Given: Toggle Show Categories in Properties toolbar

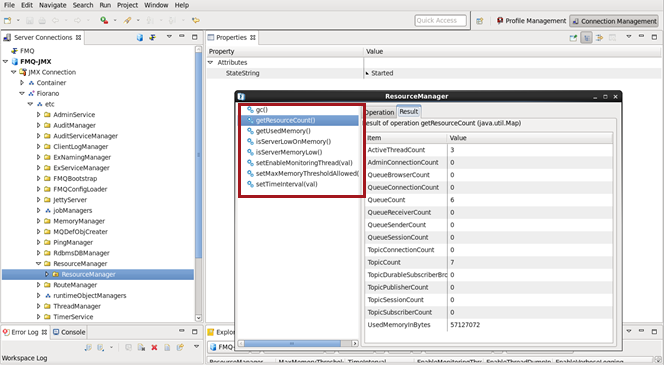Looking at the screenshot, I should tap(587, 38).
